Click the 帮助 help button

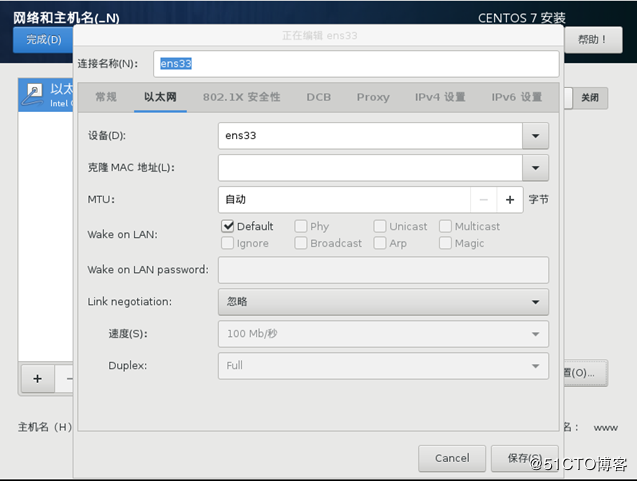(x=593, y=39)
